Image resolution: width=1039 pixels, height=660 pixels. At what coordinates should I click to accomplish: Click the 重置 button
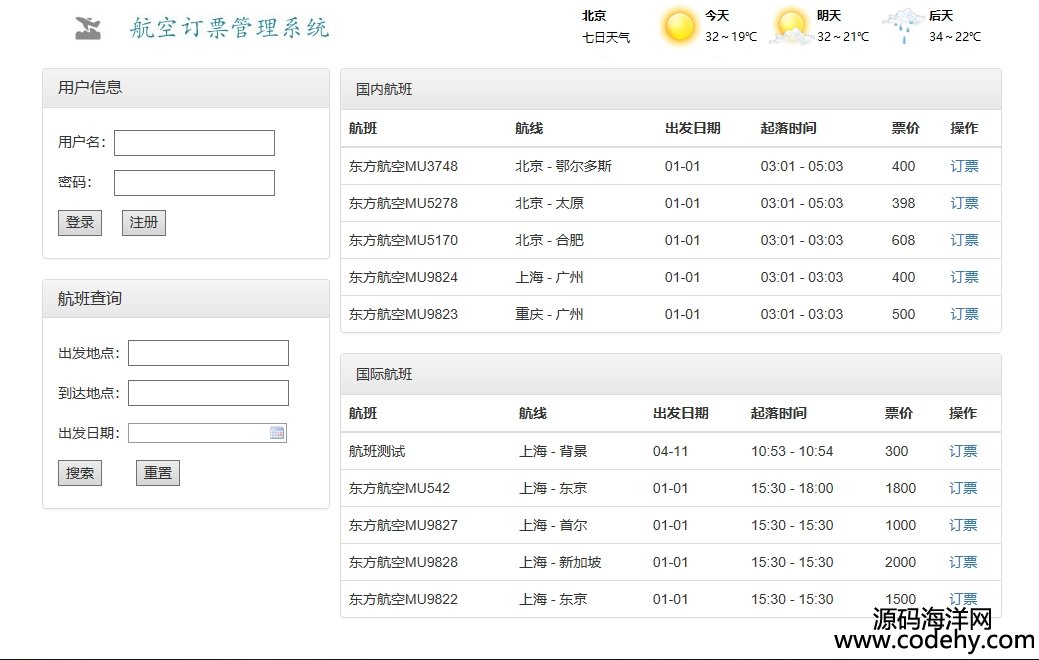pos(158,473)
